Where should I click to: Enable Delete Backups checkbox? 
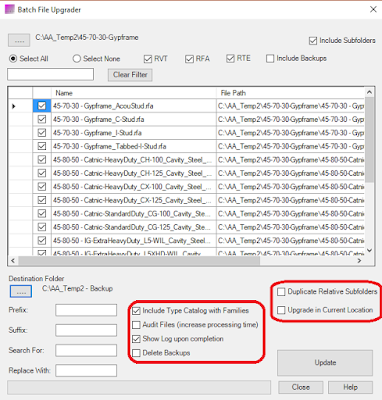point(136,353)
